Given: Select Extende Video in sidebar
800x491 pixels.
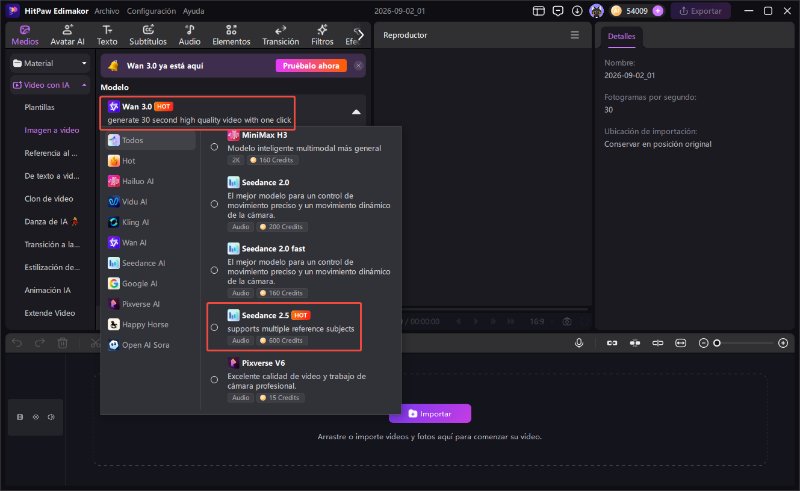Looking at the screenshot, I should 49,313.
